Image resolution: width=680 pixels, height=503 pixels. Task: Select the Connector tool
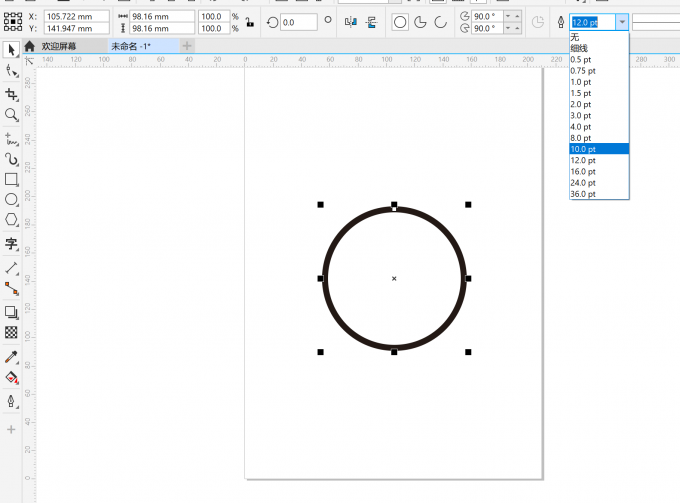(11, 289)
